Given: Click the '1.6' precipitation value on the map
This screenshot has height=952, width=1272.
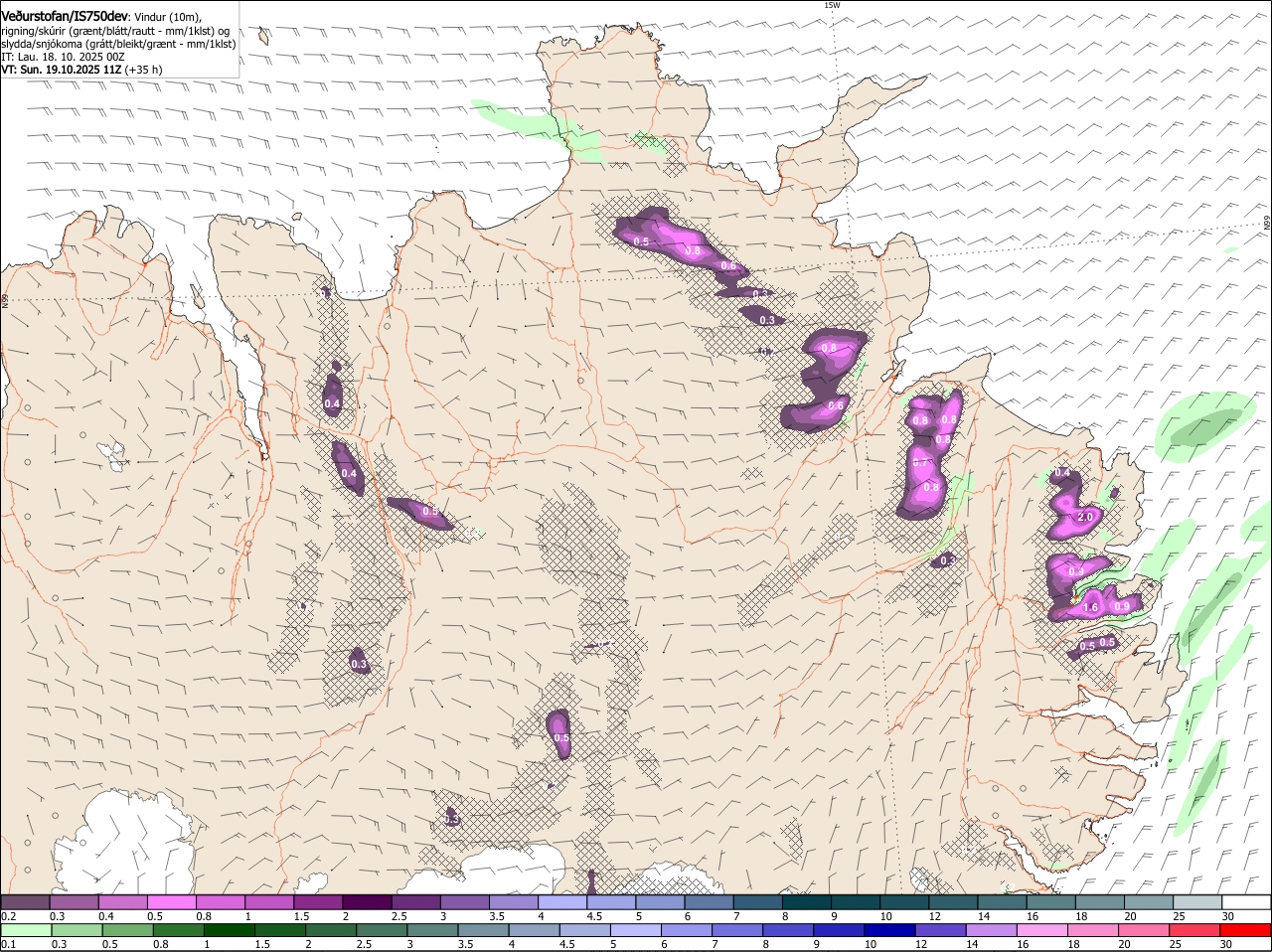Looking at the screenshot, I should 1090,607.
